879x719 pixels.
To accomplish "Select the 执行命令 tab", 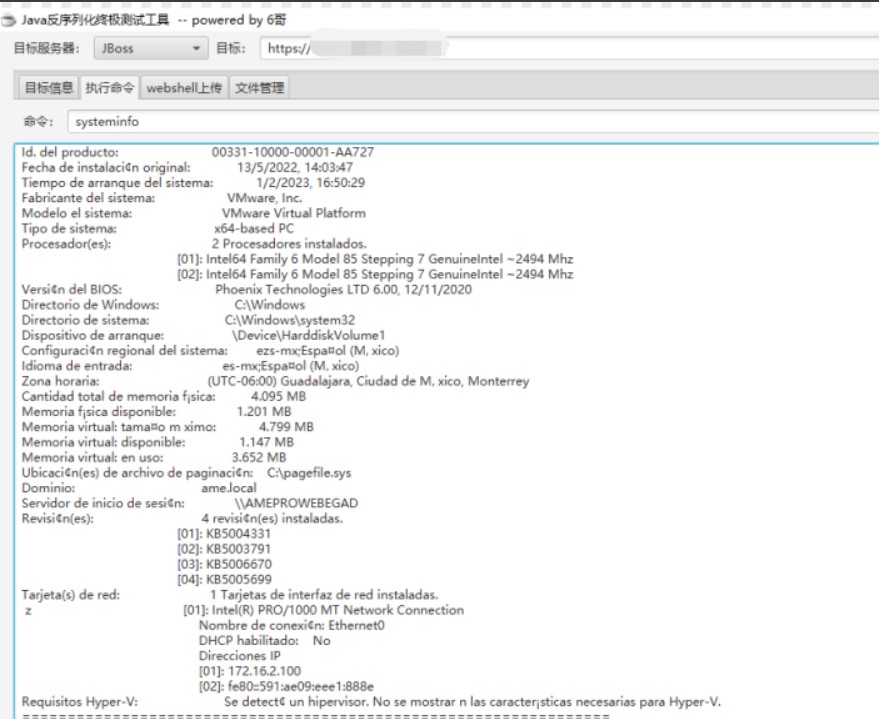I will [109, 87].
